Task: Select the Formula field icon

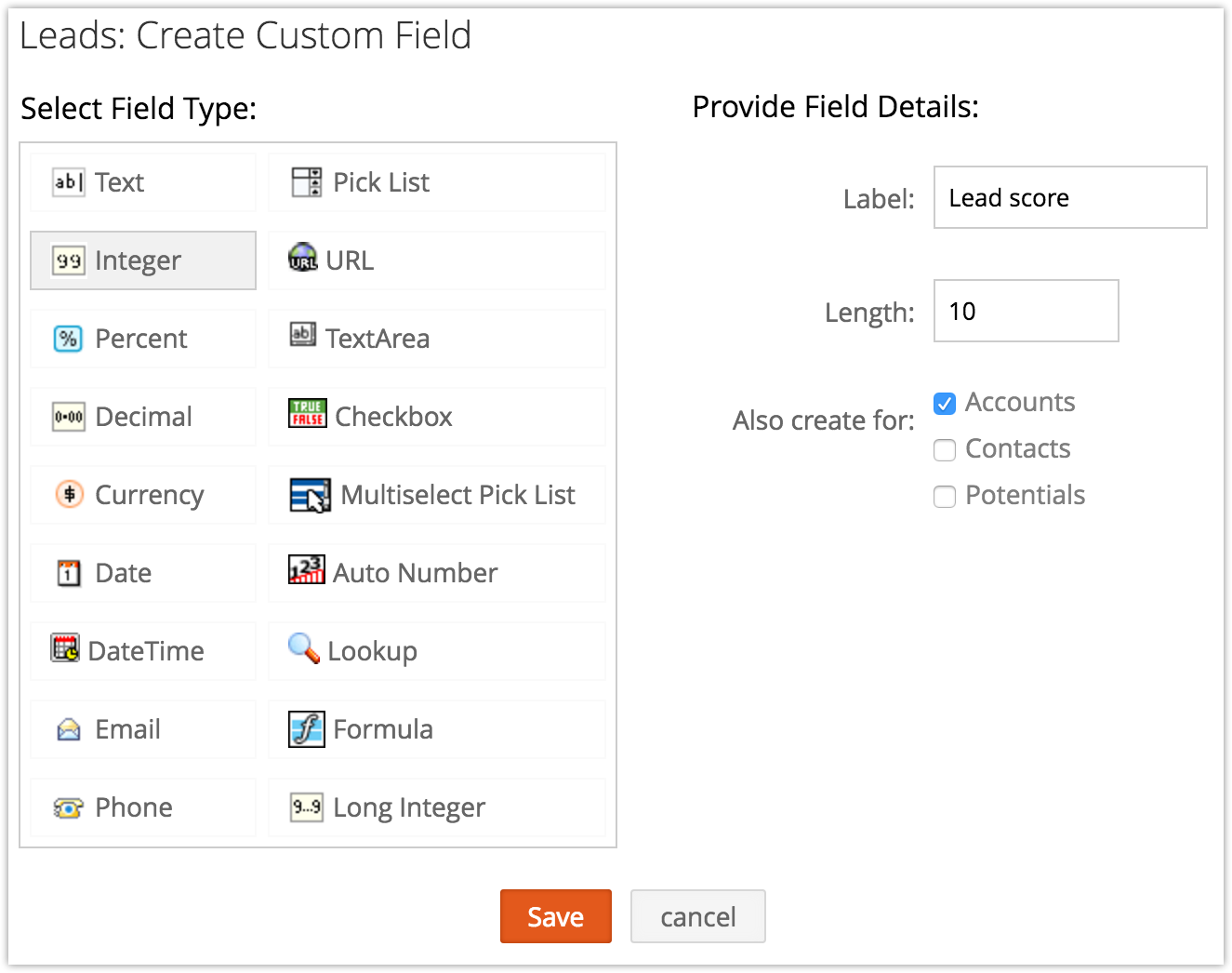Action: coord(306,729)
